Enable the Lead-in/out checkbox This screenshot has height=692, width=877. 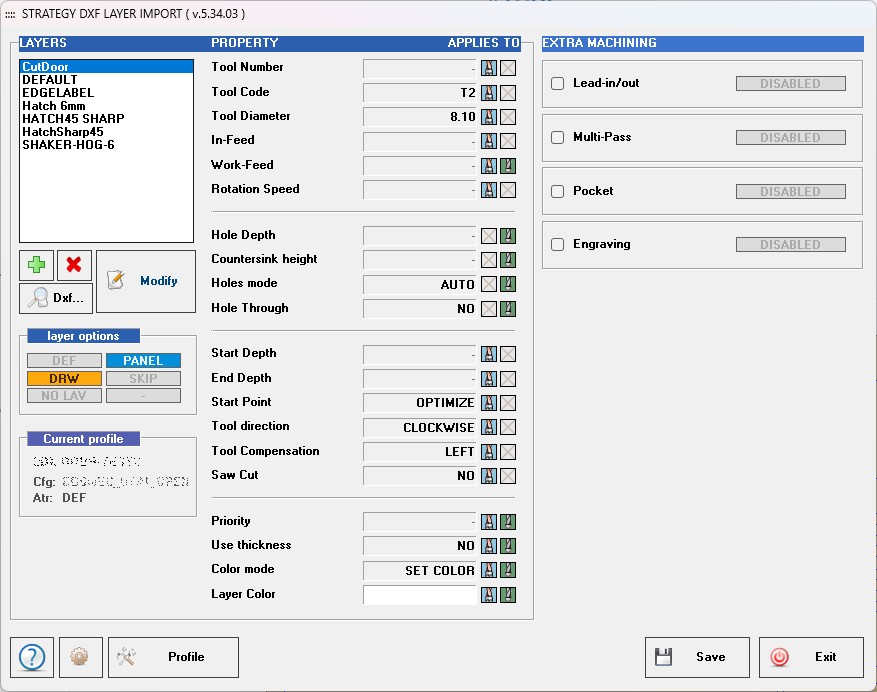557,83
